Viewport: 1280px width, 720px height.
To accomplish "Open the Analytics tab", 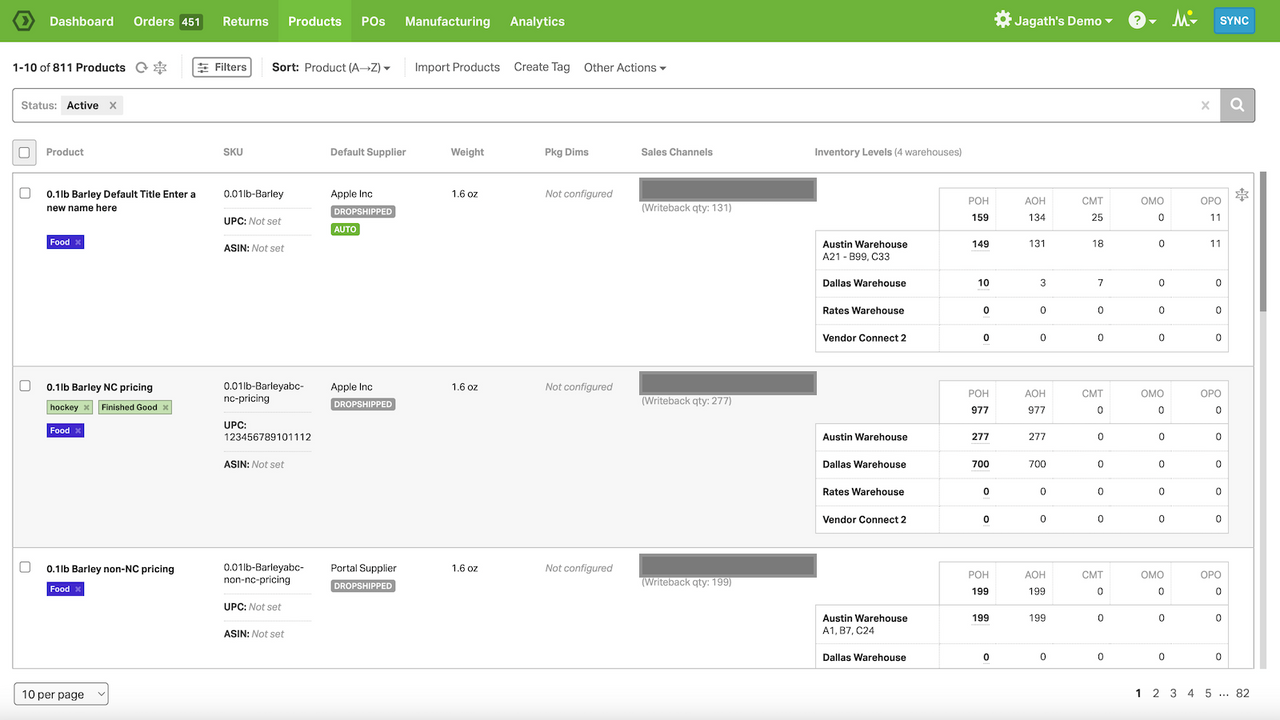I will point(537,21).
